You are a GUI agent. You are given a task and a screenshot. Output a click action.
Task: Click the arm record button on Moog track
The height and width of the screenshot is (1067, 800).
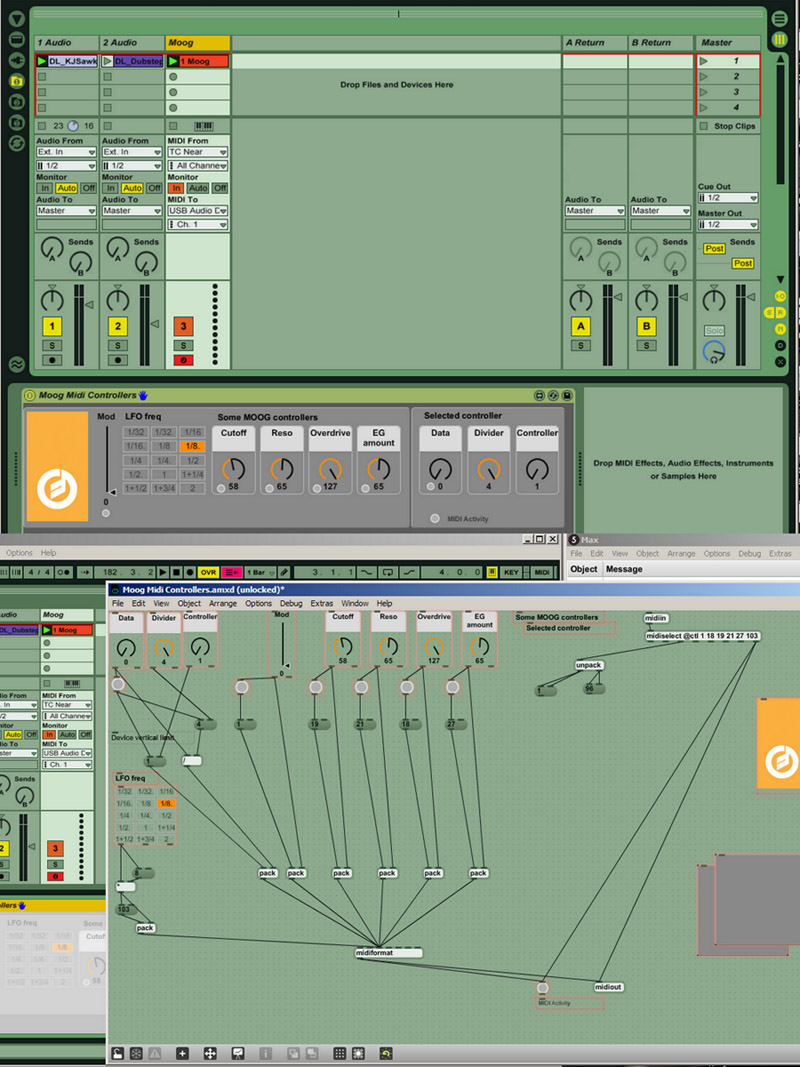[x=183, y=360]
